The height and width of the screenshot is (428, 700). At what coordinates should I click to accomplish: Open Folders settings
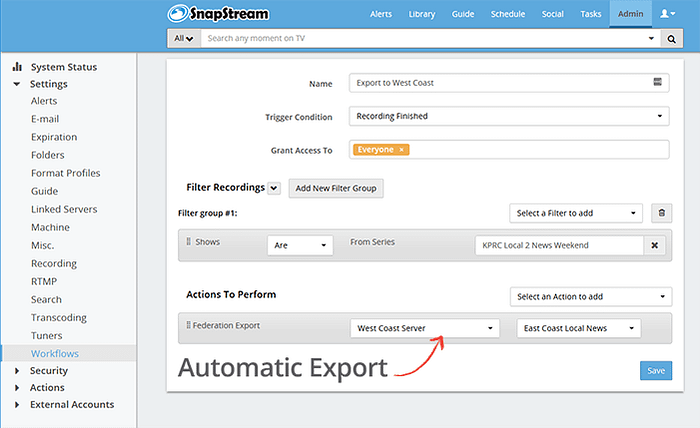coord(47,155)
